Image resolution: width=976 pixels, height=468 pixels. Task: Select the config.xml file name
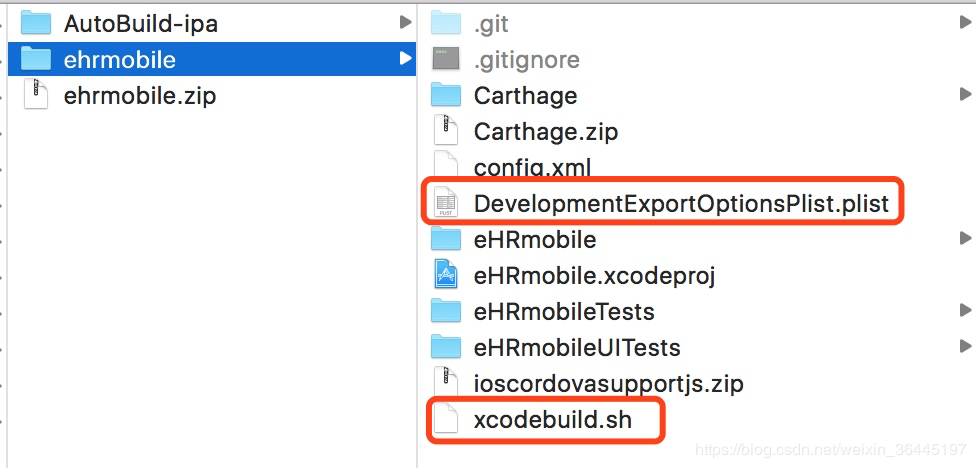pyautogui.click(x=532, y=167)
